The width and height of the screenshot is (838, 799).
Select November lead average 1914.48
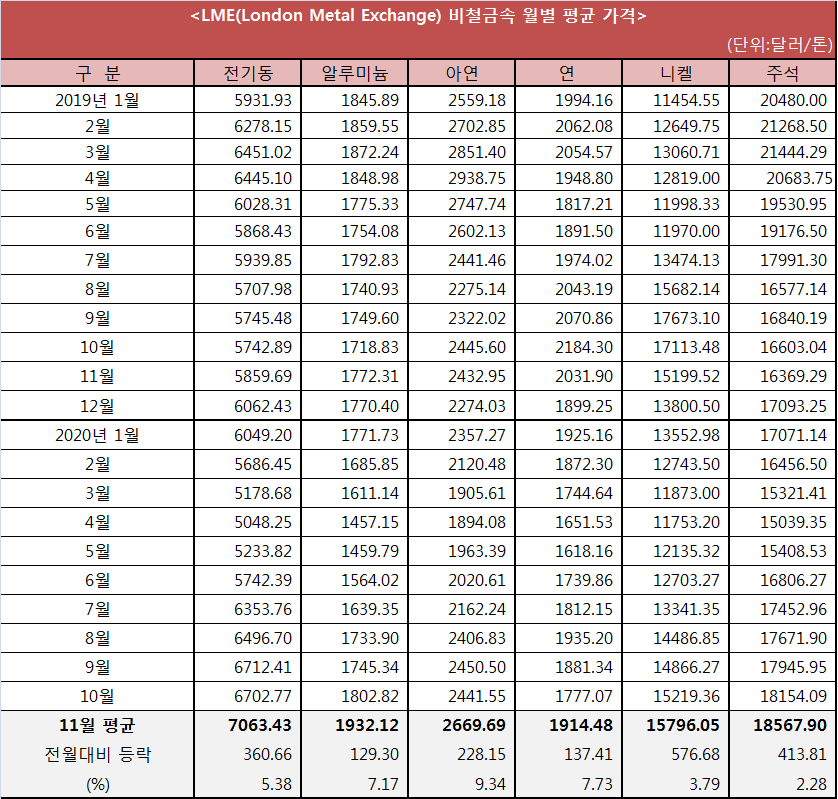[581, 725]
